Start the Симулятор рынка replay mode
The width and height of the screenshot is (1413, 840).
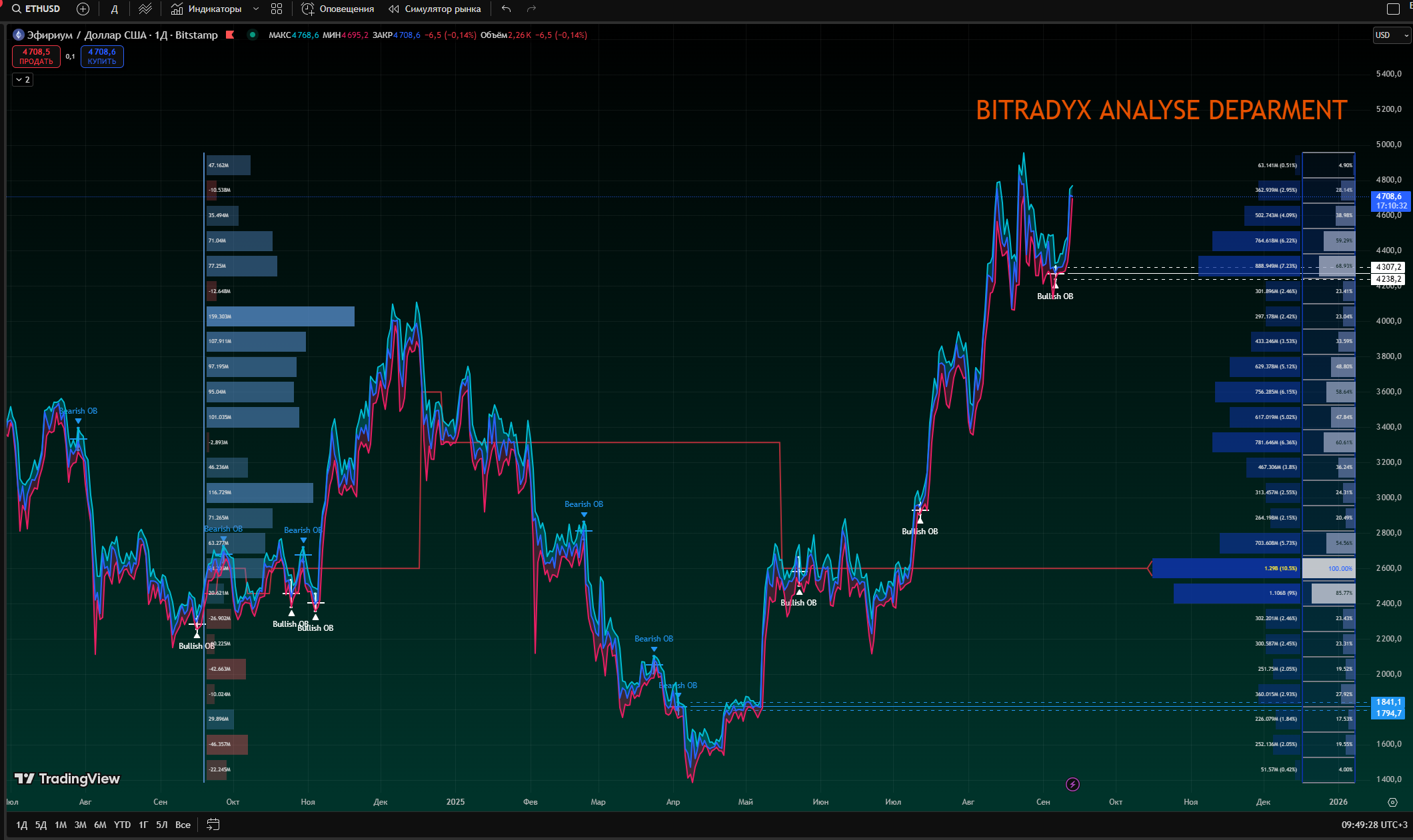click(x=435, y=9)
